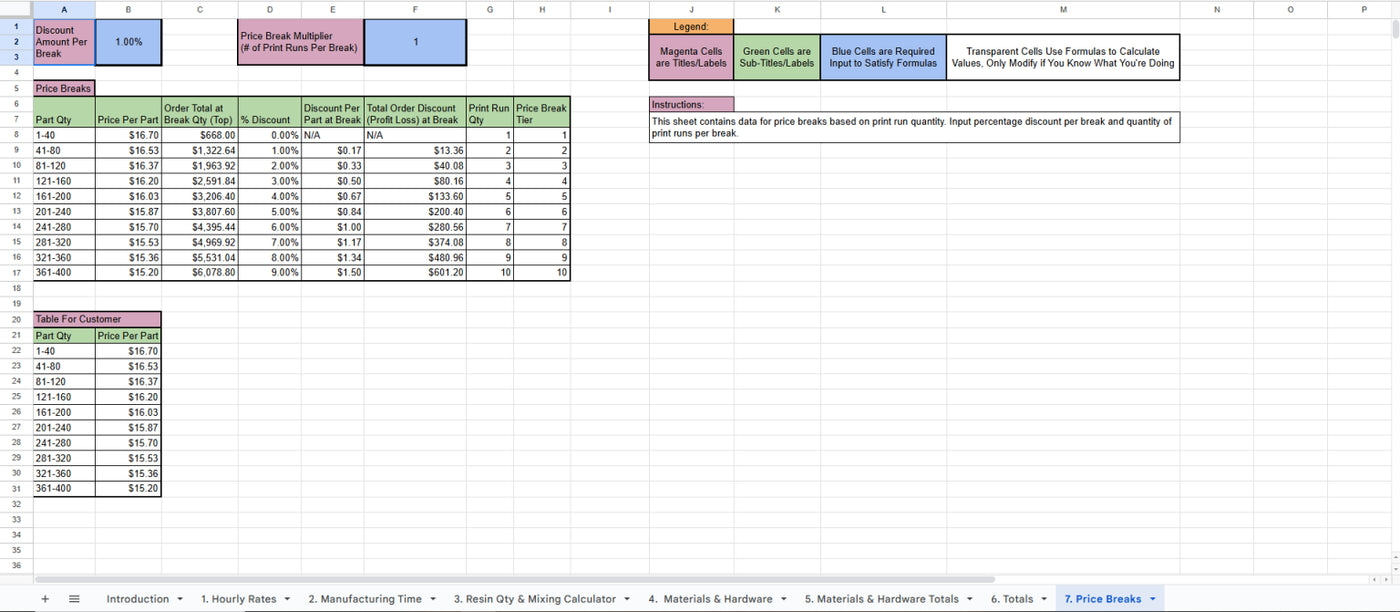Select row 20 header
Image resolution: width=1400 pixels, height=612 pixels.
(x=16, y=319)
